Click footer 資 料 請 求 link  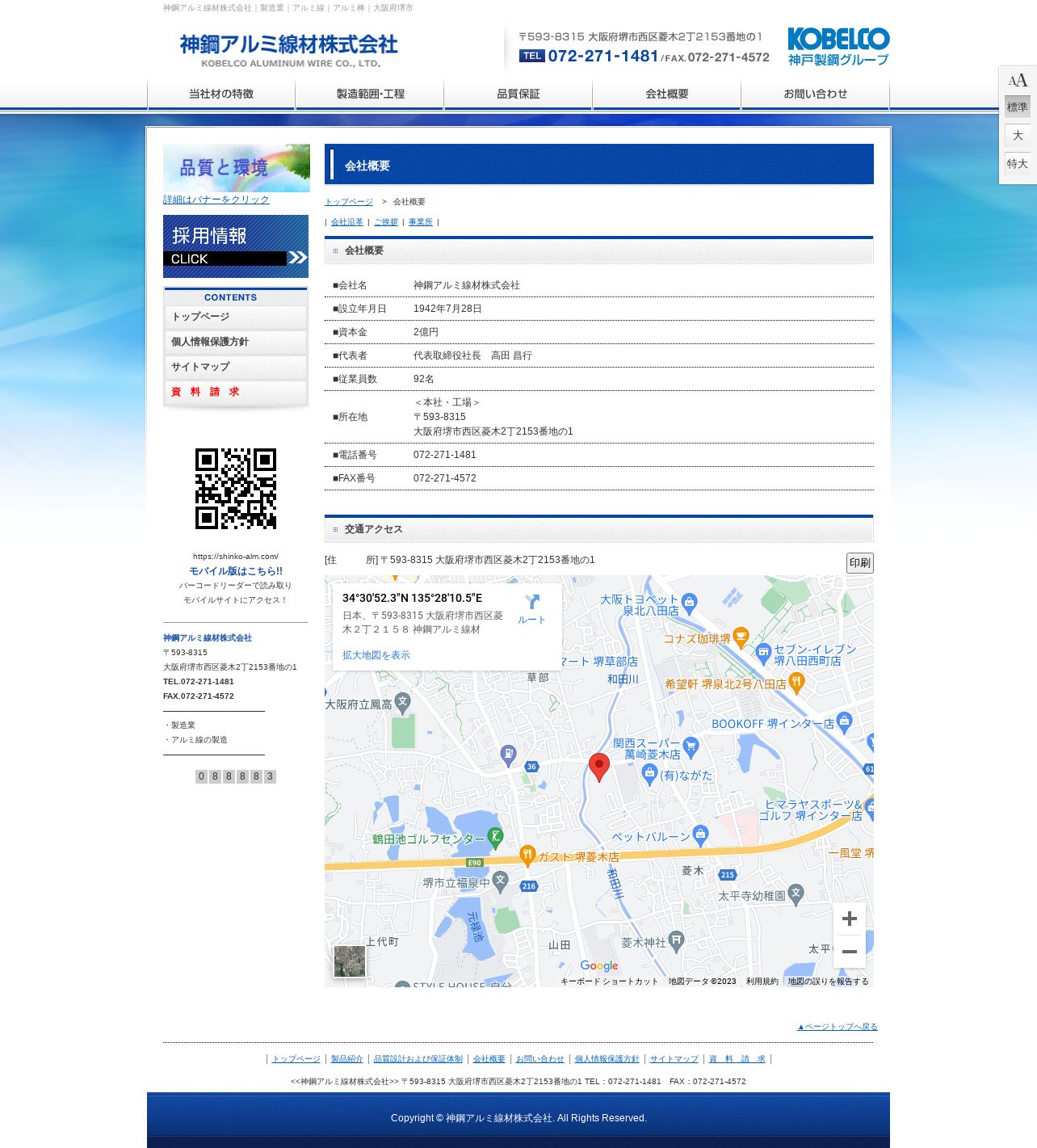[x=737, y=1059]
